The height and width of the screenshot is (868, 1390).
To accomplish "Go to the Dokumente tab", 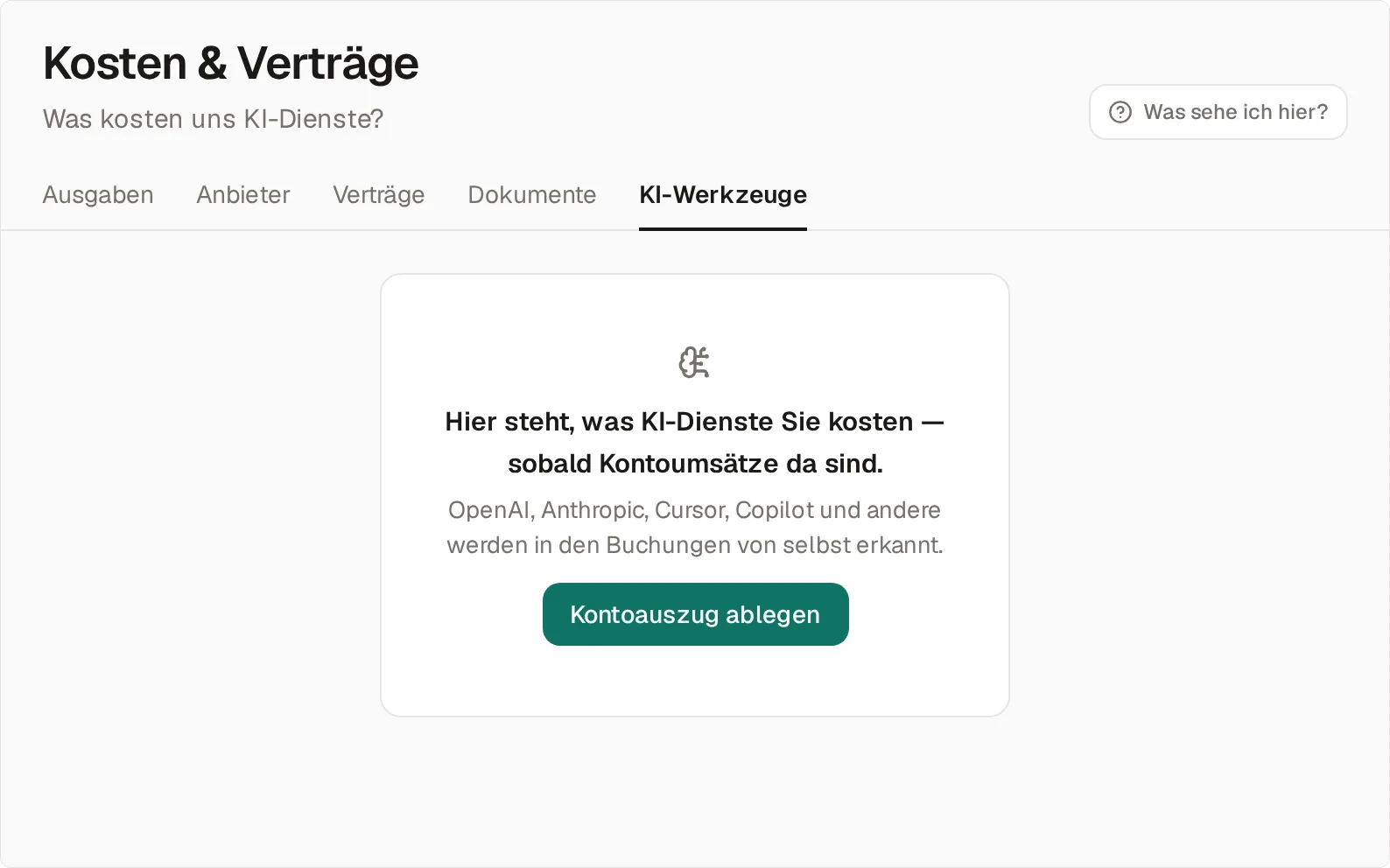I will click(531, 194).
